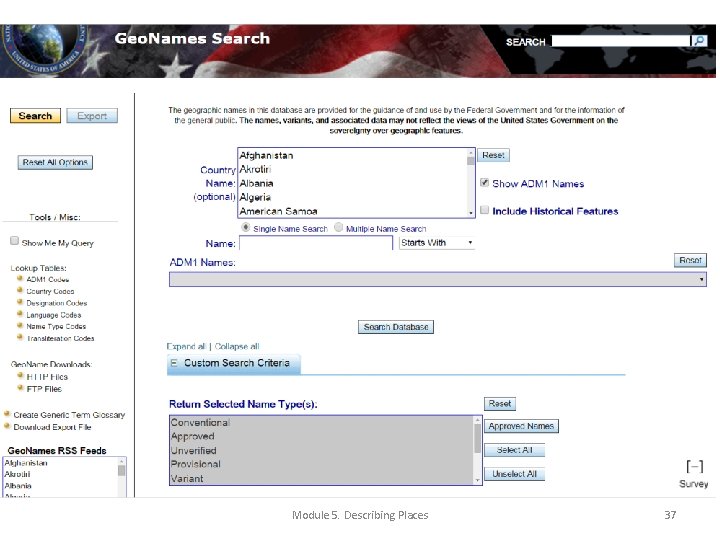Screen dimensions: 720x540
Task: Open the Country Codes lookup table
Action: coord(50,291)
